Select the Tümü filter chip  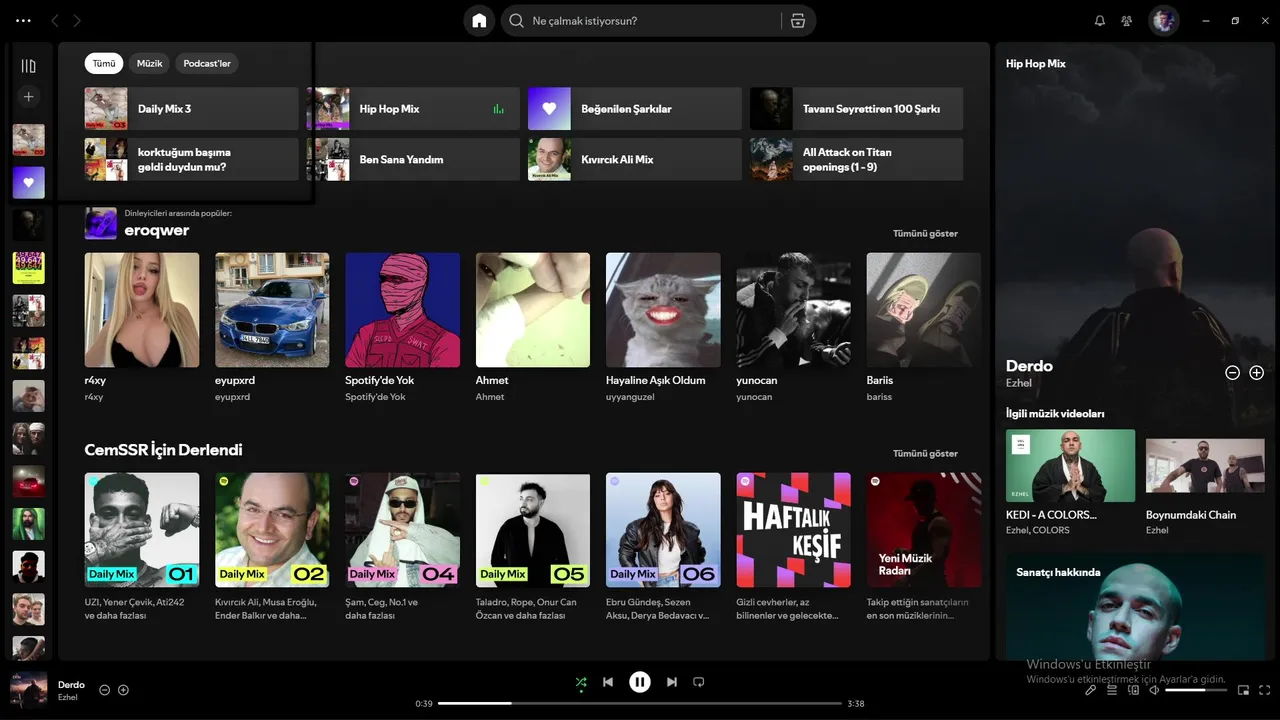click(x=104, y=63)
